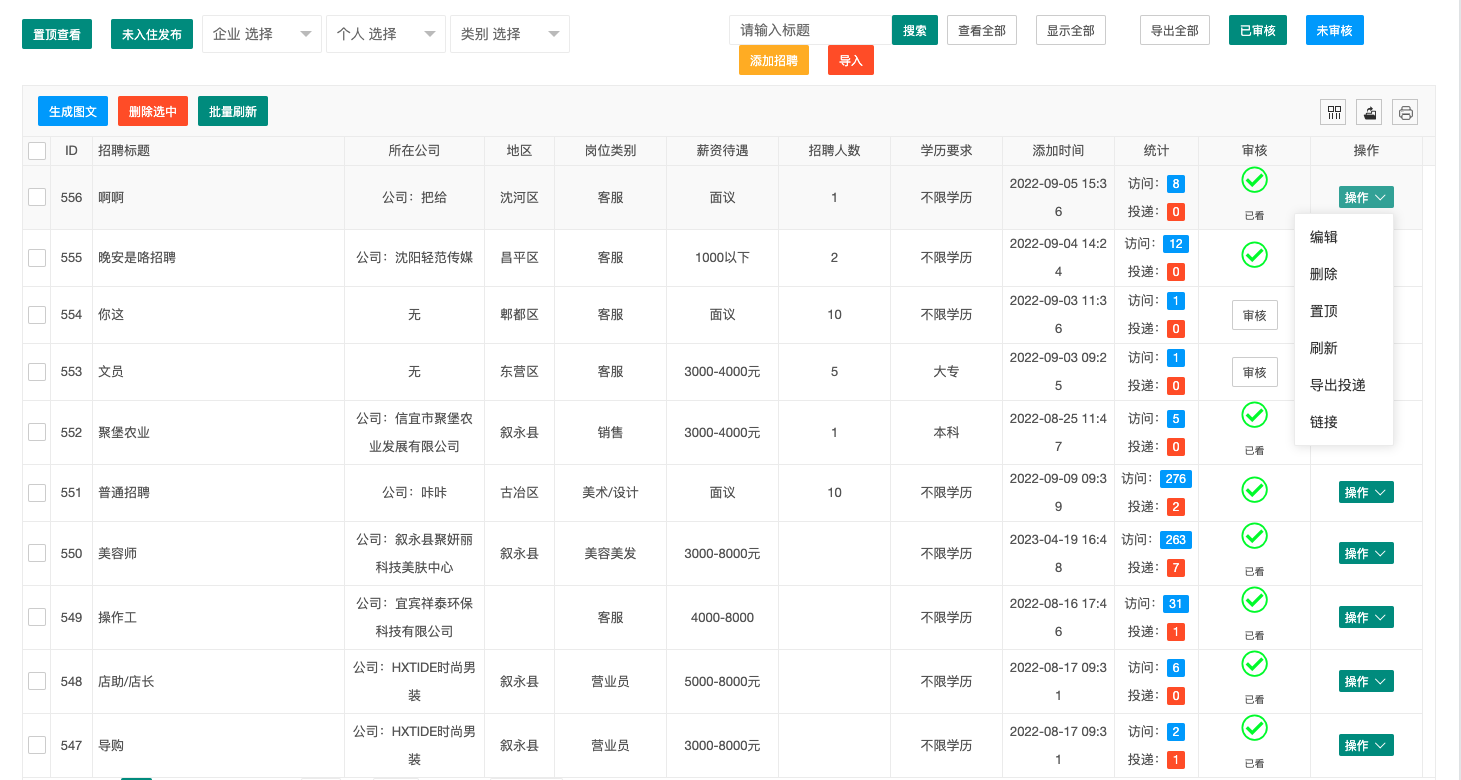Click the job title 美容师

pos(117,553)
